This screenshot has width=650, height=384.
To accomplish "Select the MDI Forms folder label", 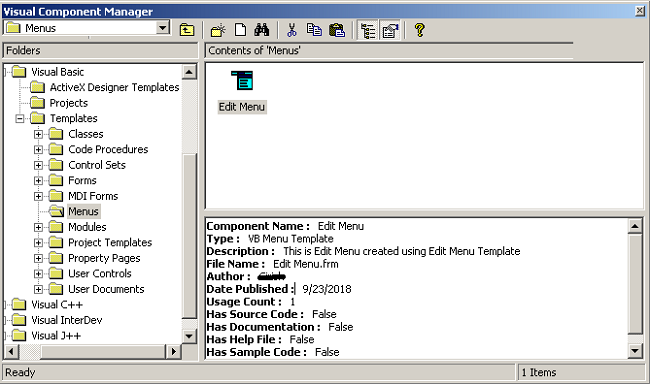I will 93,196.
